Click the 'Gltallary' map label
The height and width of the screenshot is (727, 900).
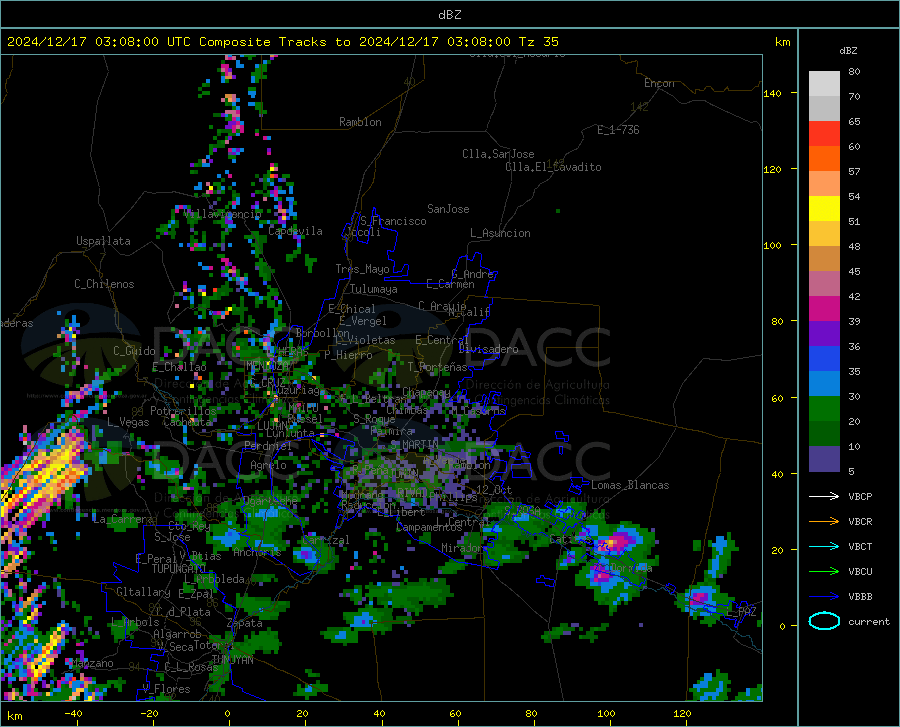(x=143, y=592)
